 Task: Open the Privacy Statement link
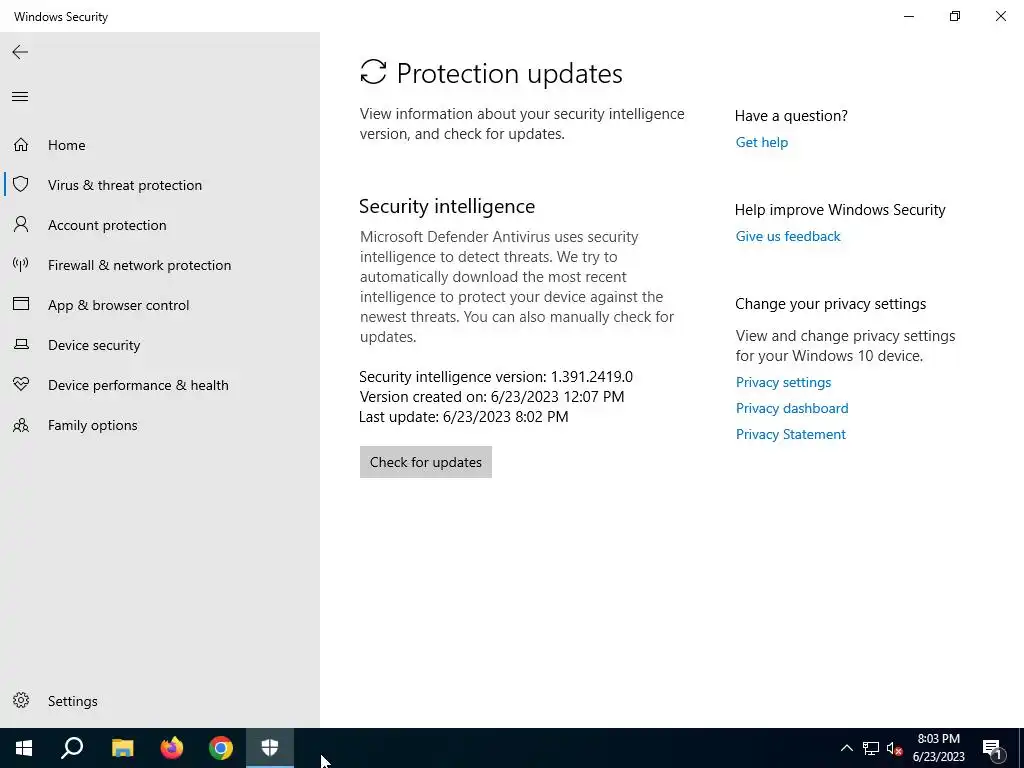click(x=790, y=434)
